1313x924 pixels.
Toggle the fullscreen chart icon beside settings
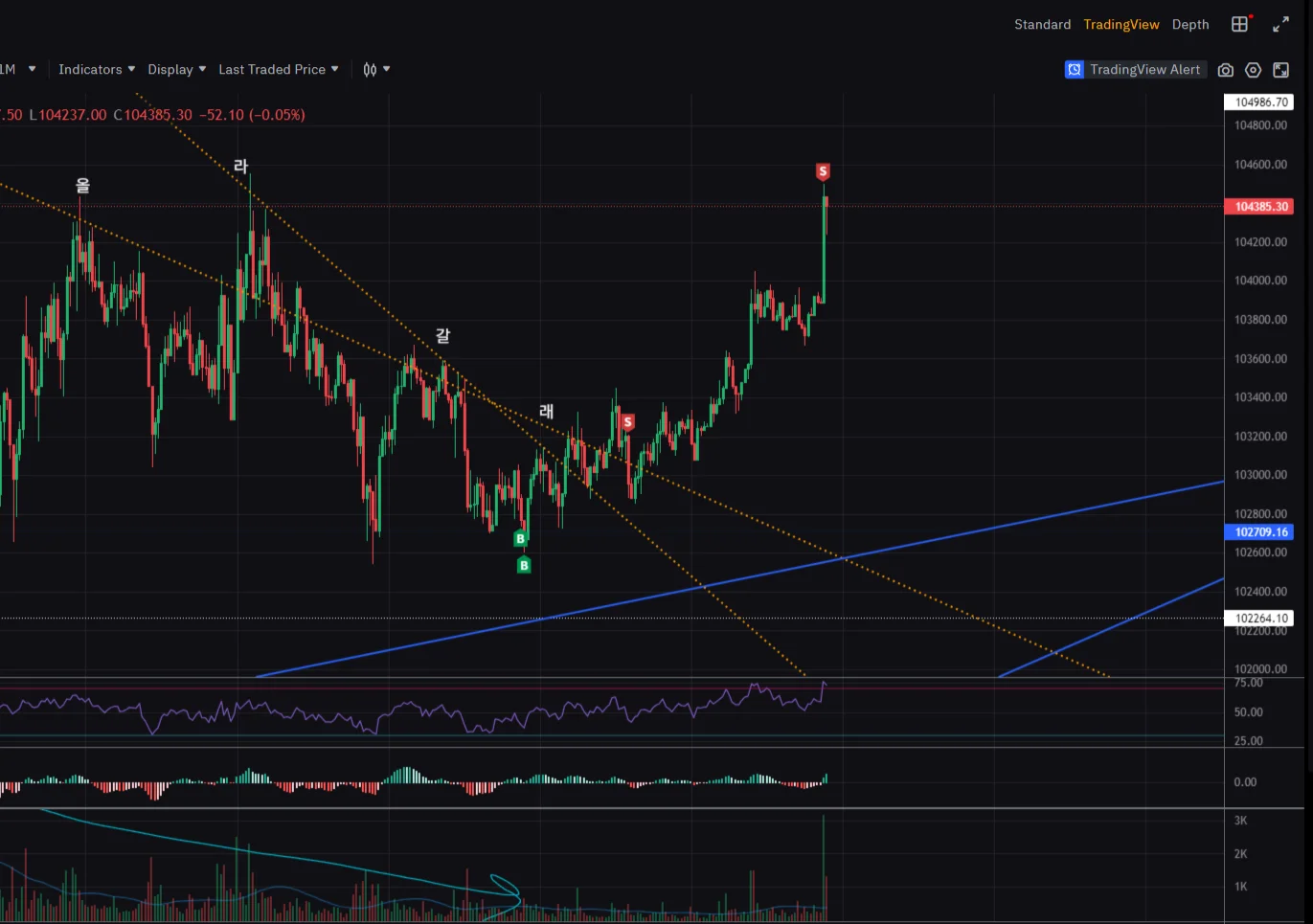point(1280,70)
